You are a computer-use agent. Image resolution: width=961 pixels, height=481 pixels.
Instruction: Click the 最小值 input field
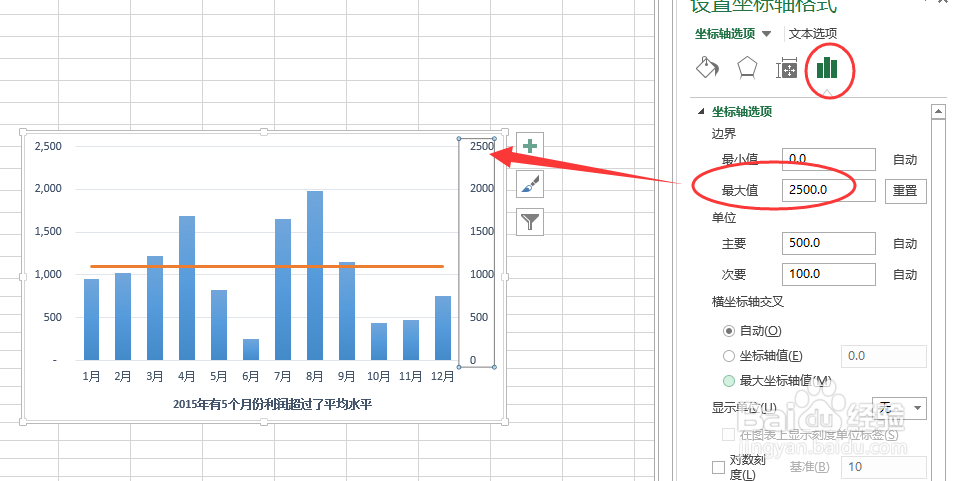tap(829, 159)
